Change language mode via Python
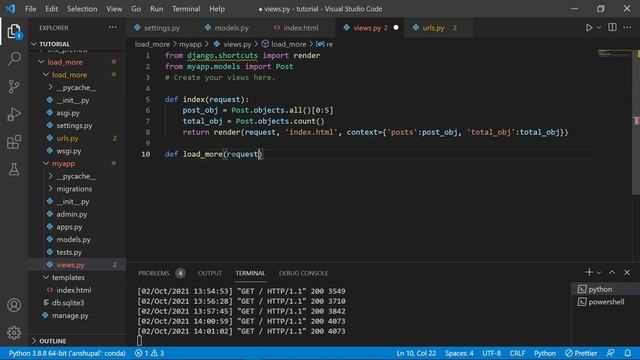 coord(545,353)
